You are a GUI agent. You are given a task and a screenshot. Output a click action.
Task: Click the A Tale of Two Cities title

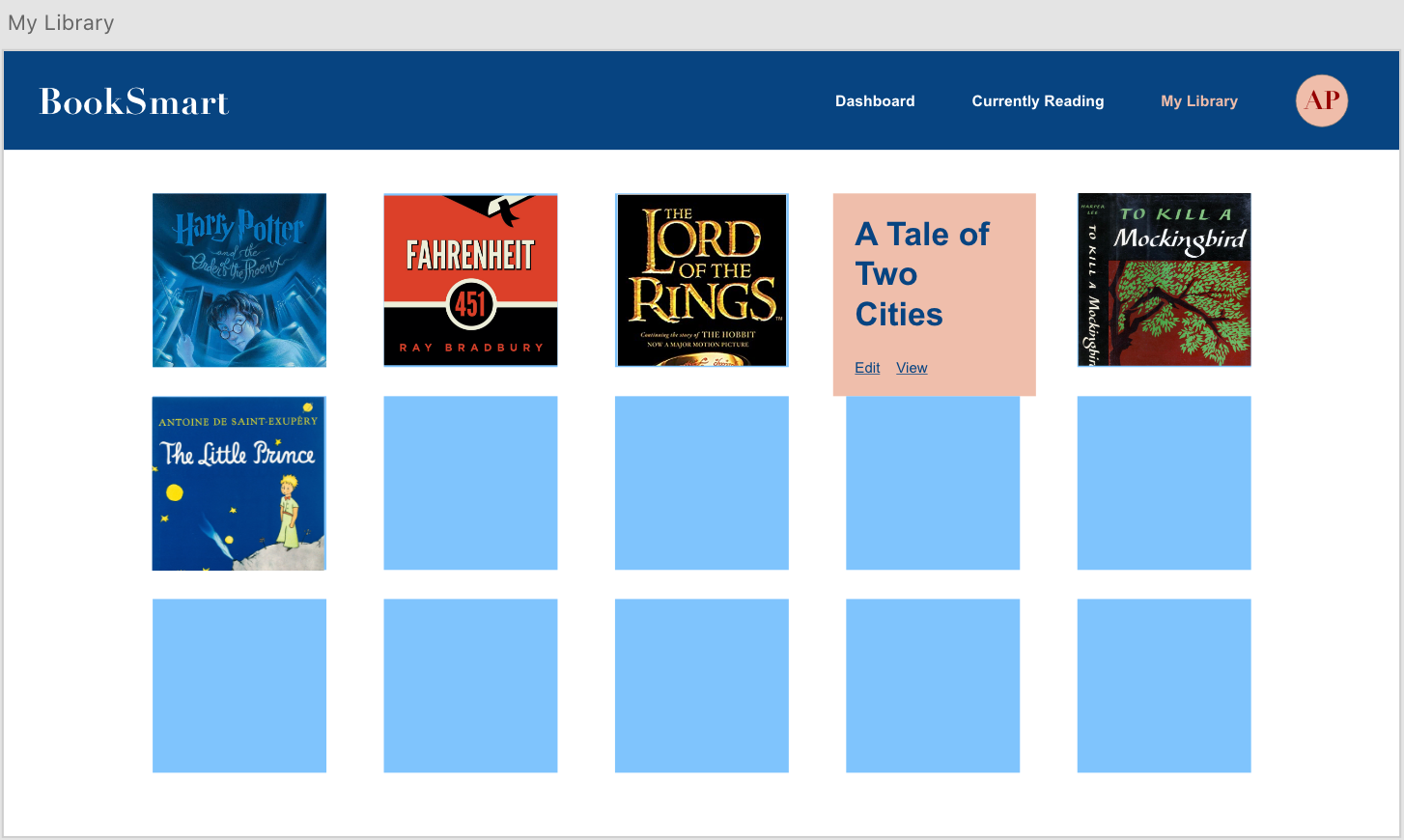922,274
